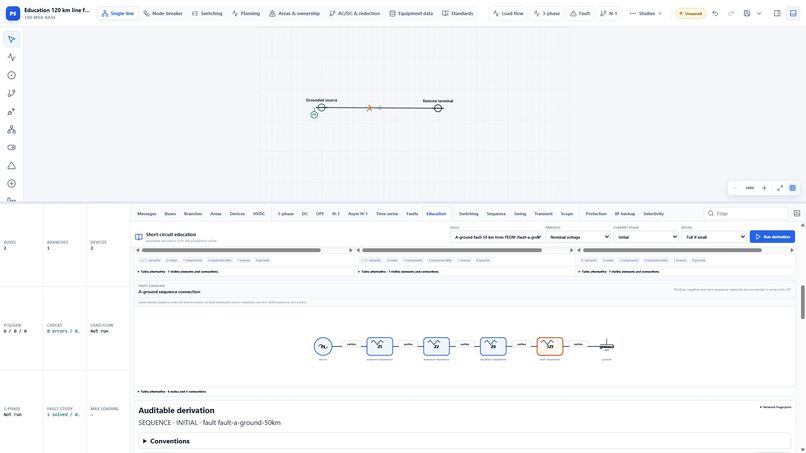This screenshot has height=453, width=806.
Task: Toggle the bottom panel layout icon
Action: [x=793, y=13]
